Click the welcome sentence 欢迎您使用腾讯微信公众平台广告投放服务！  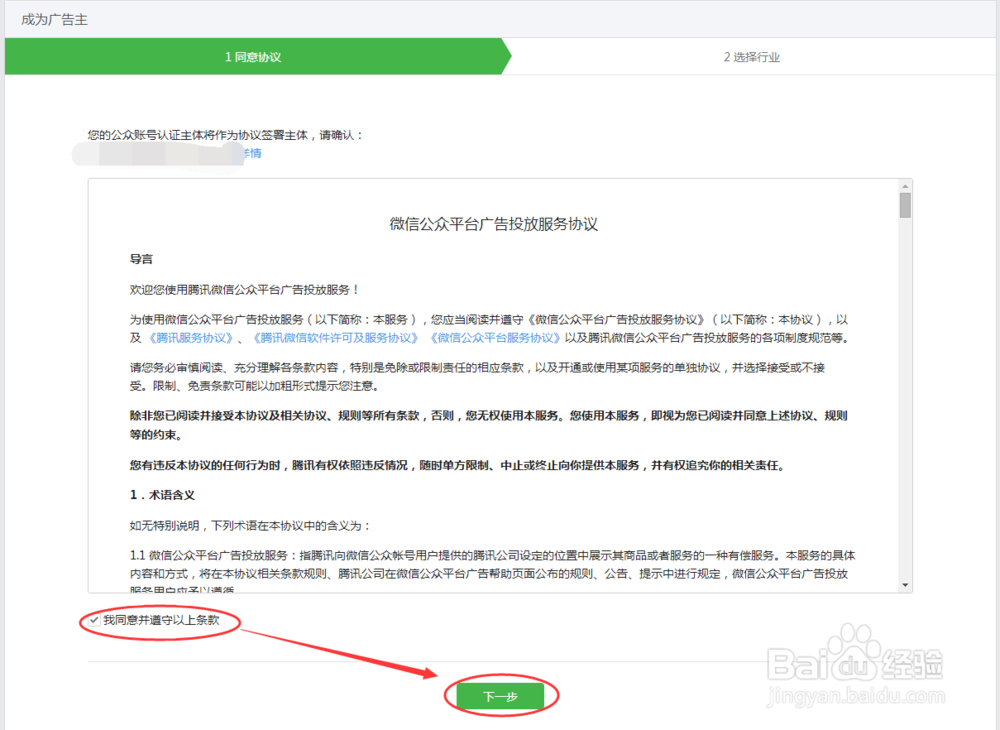(x=245, y=289)
